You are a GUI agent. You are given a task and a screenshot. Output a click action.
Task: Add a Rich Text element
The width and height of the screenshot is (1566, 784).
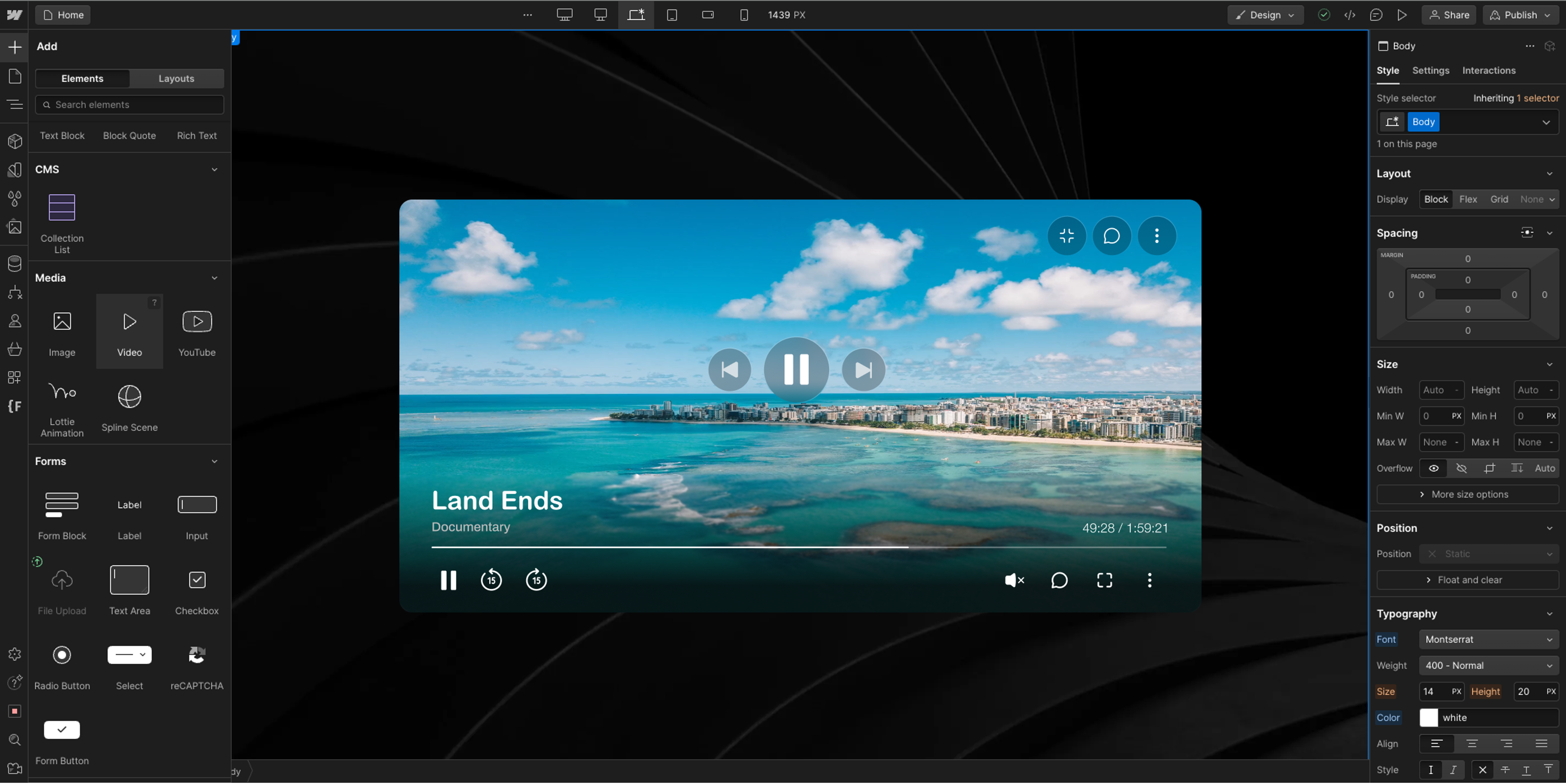pos(196,135)
